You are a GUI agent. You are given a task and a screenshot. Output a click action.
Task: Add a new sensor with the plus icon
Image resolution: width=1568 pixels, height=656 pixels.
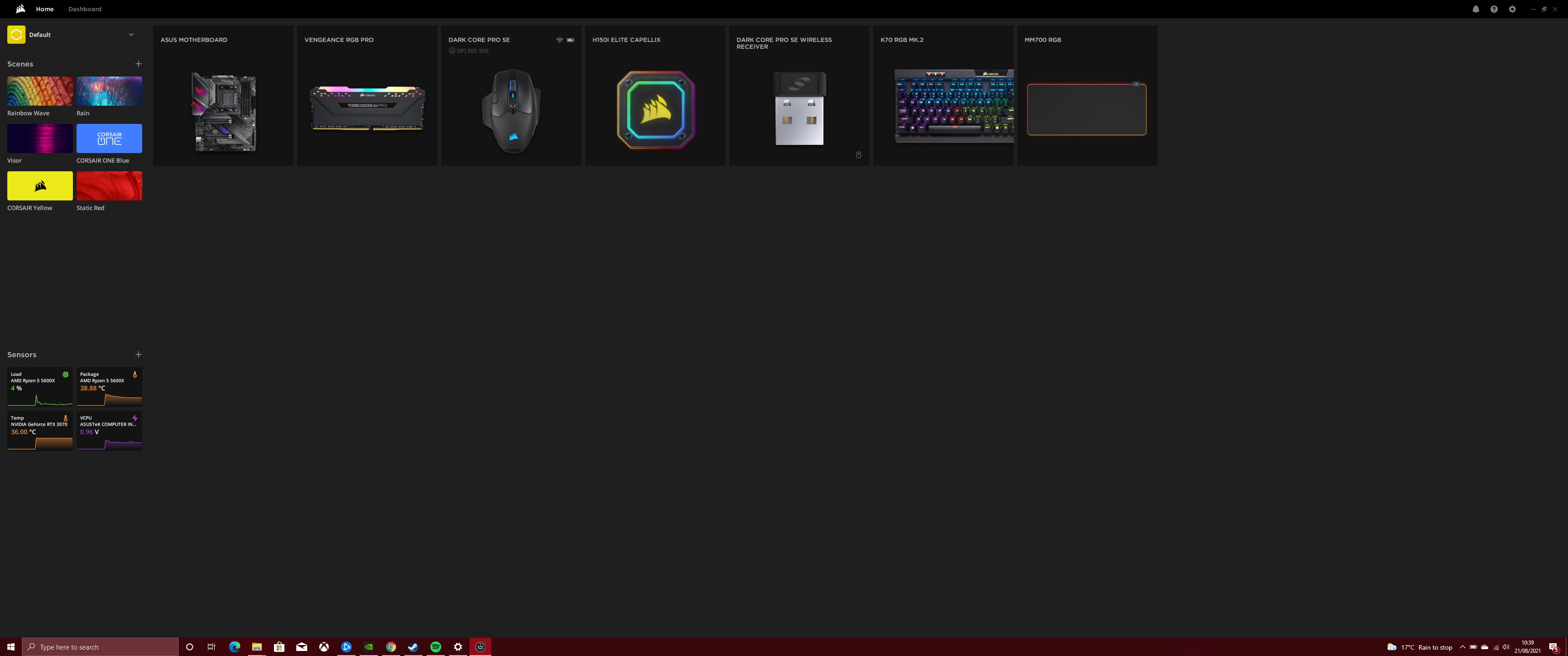click(138, 354)
